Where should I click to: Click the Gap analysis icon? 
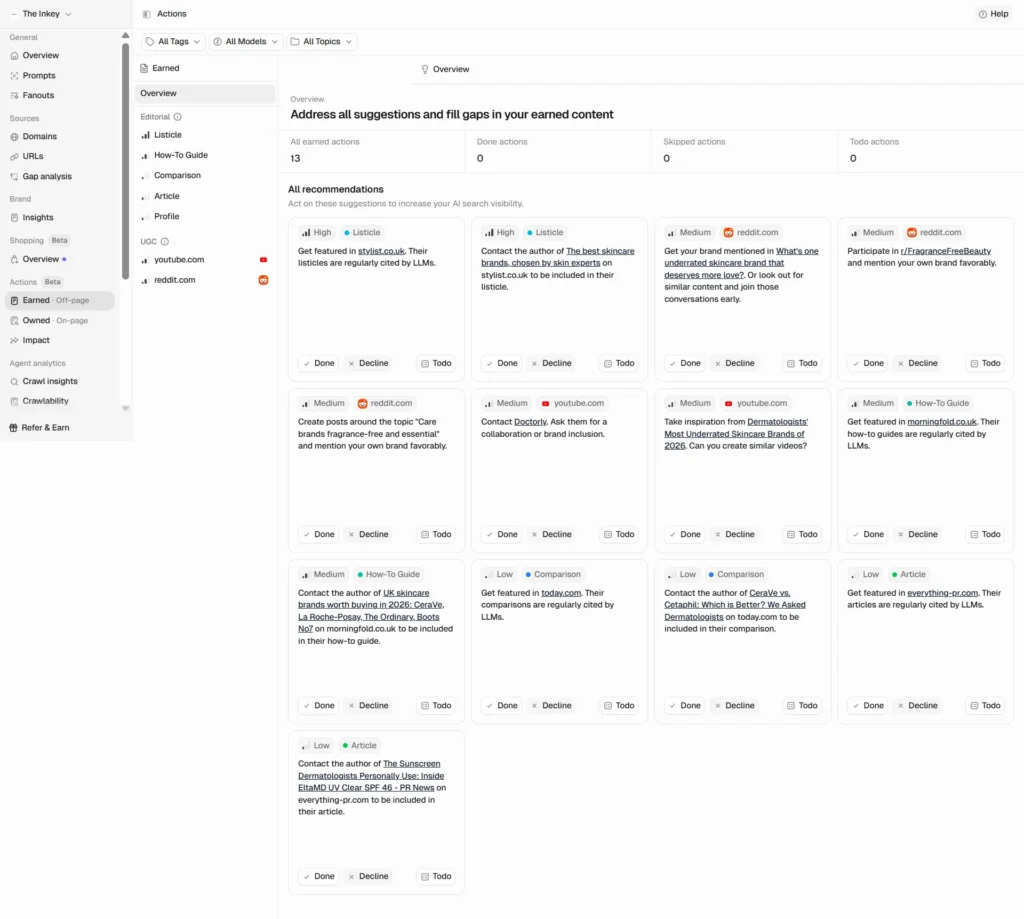tap(14, 176)
